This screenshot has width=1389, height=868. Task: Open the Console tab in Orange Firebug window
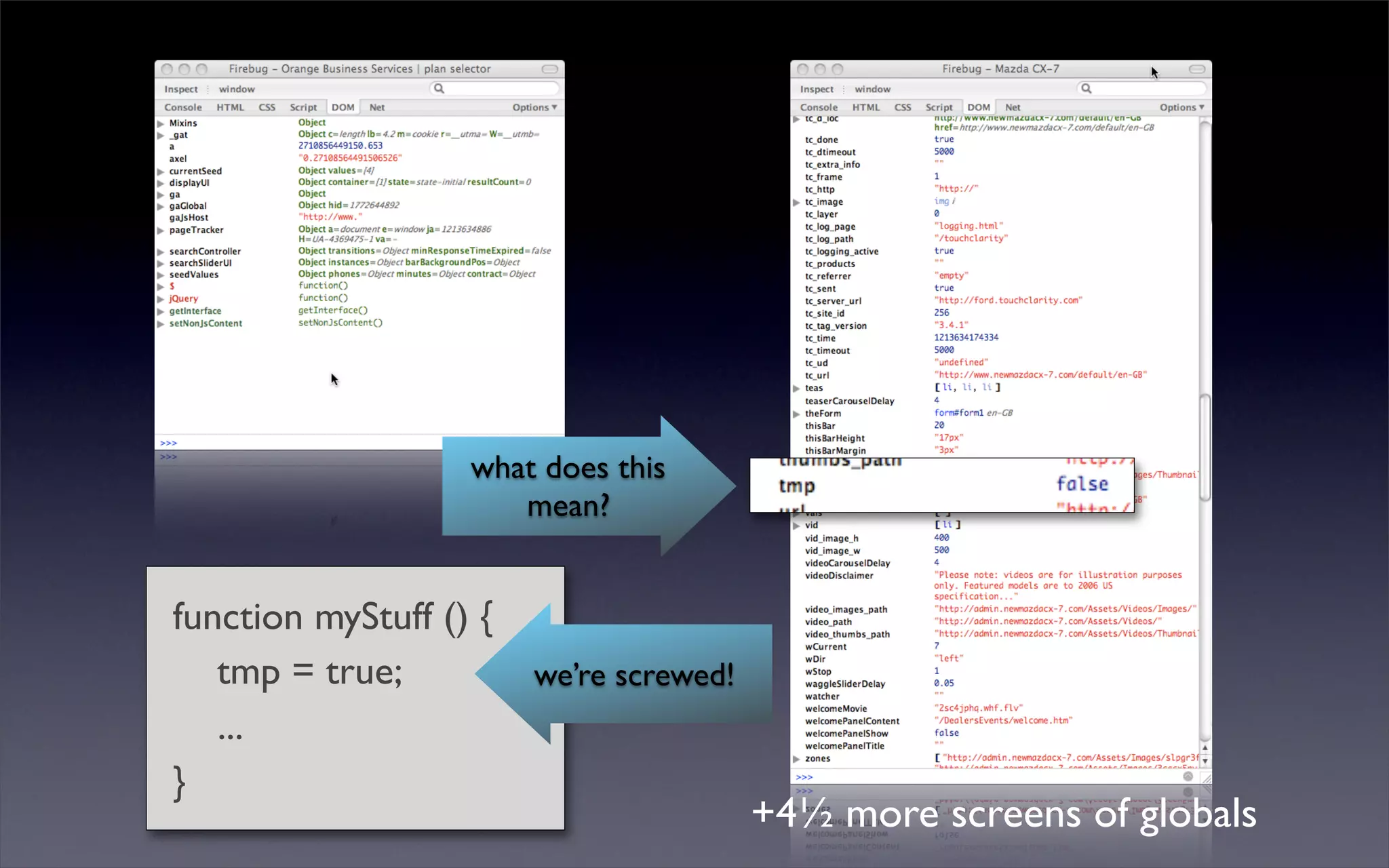pos(182,107)
